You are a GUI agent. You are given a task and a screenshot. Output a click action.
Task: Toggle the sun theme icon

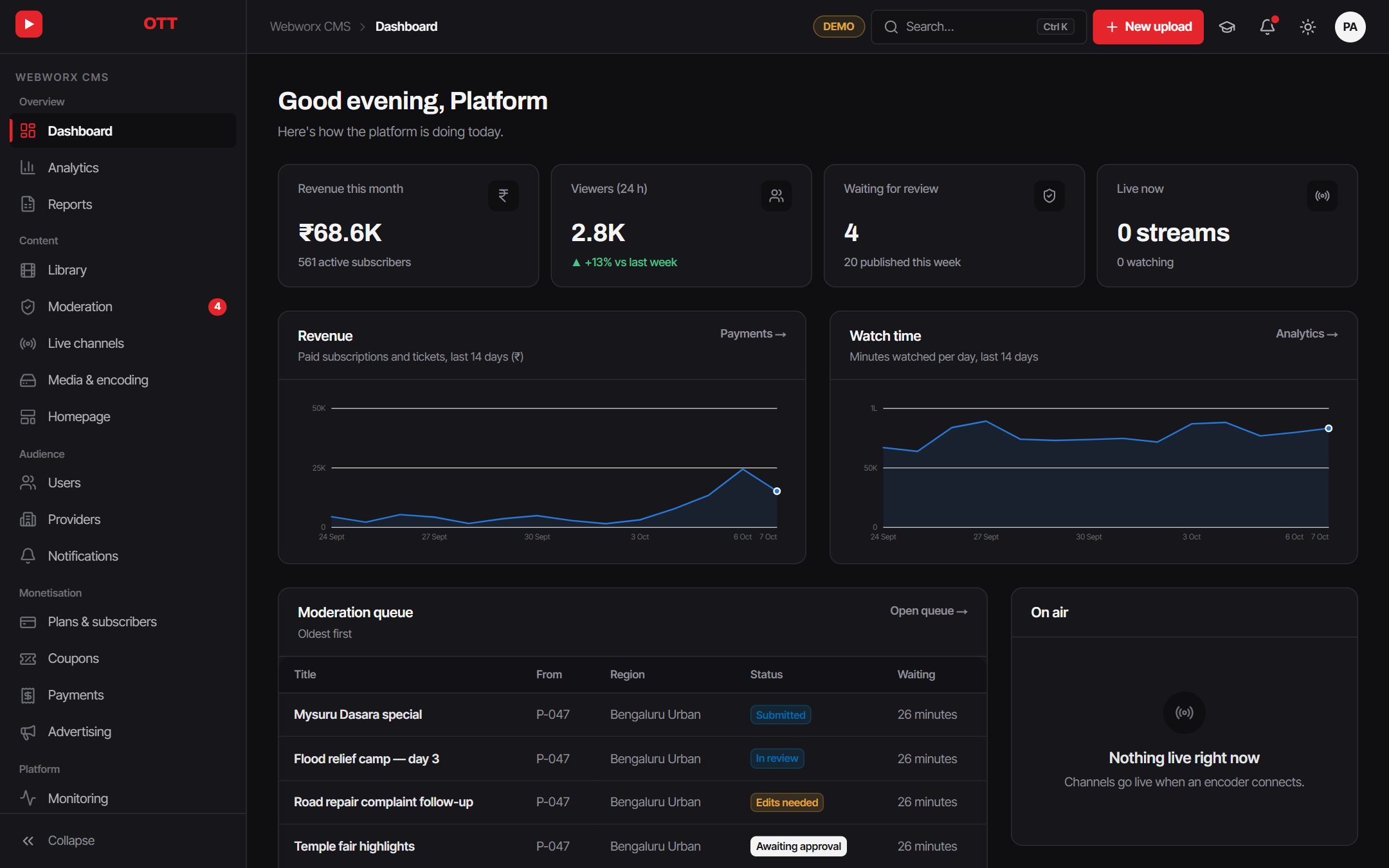pyautogui.click(x=1308, y=27)
